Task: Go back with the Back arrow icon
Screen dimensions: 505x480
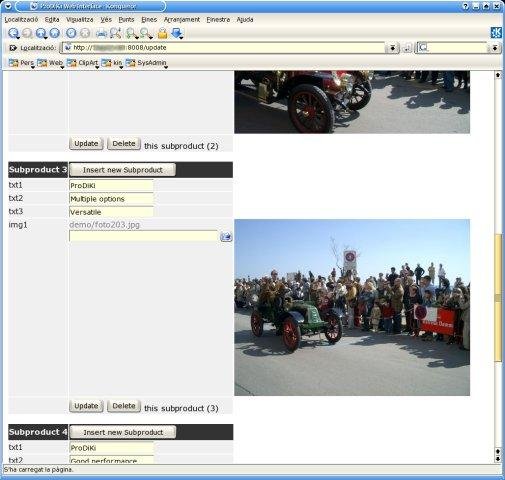Action: click(13, 33)
